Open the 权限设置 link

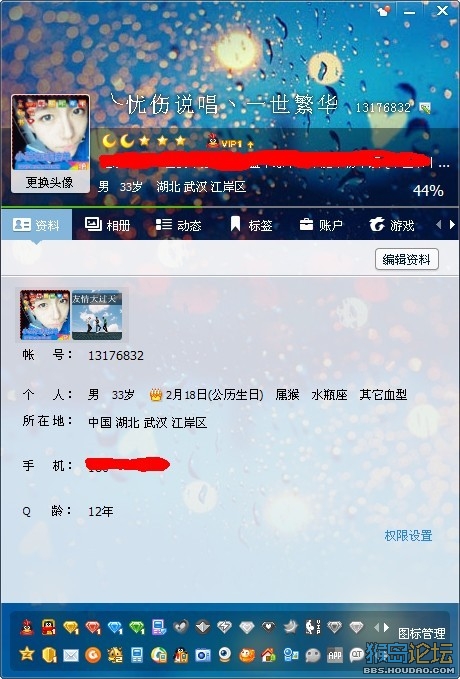click(x=408, y=536)
